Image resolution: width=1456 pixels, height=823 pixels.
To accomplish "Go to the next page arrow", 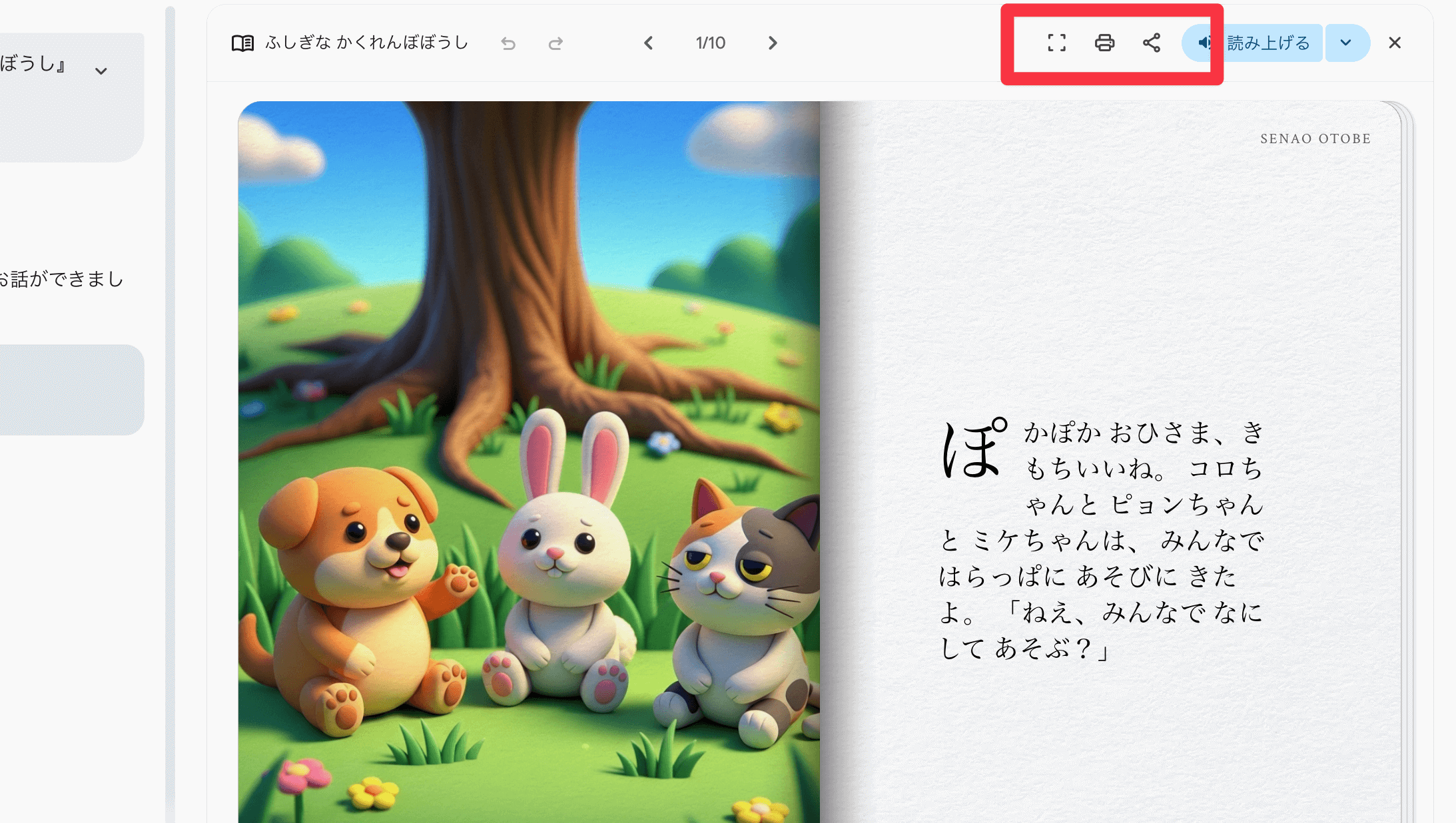I will coord(773,43).
